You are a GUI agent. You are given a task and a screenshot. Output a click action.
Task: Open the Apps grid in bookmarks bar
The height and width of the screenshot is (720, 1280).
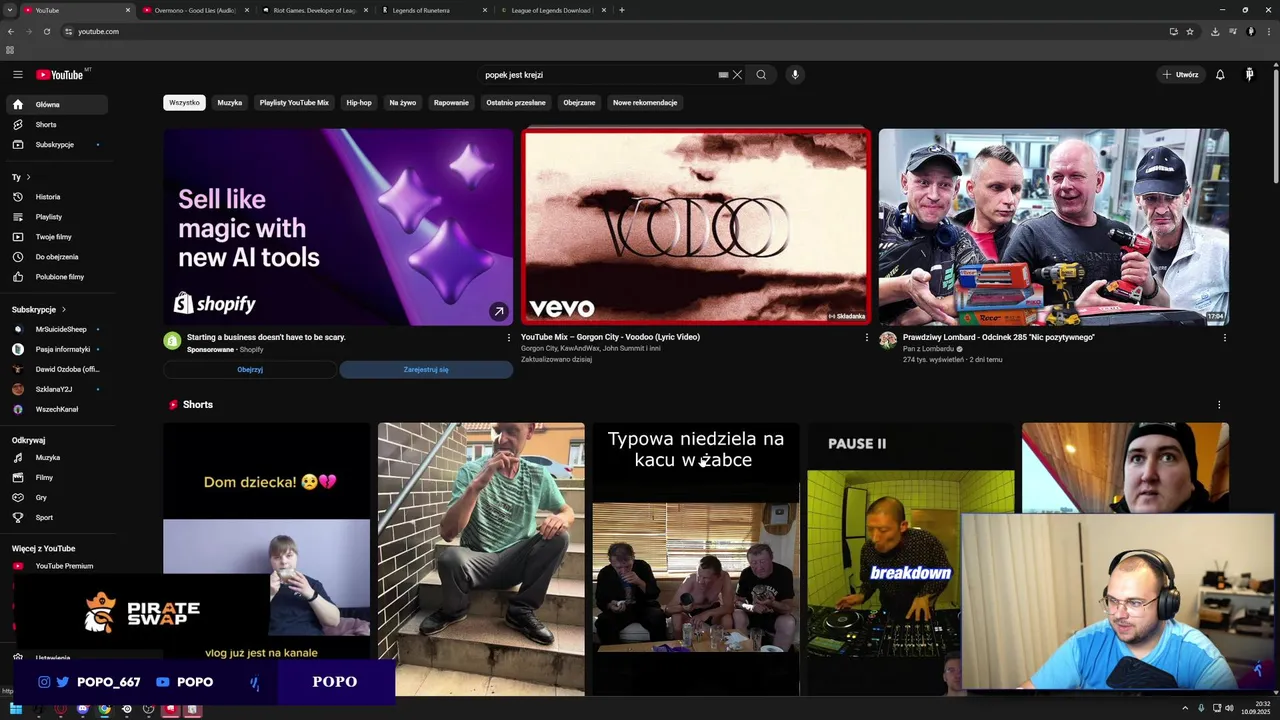(10, 50)
